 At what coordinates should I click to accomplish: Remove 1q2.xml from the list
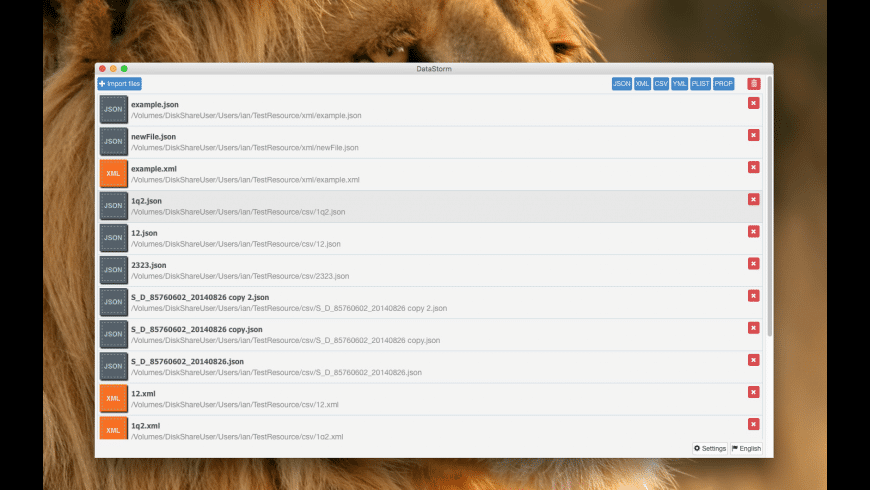click(x=753, y=425)
